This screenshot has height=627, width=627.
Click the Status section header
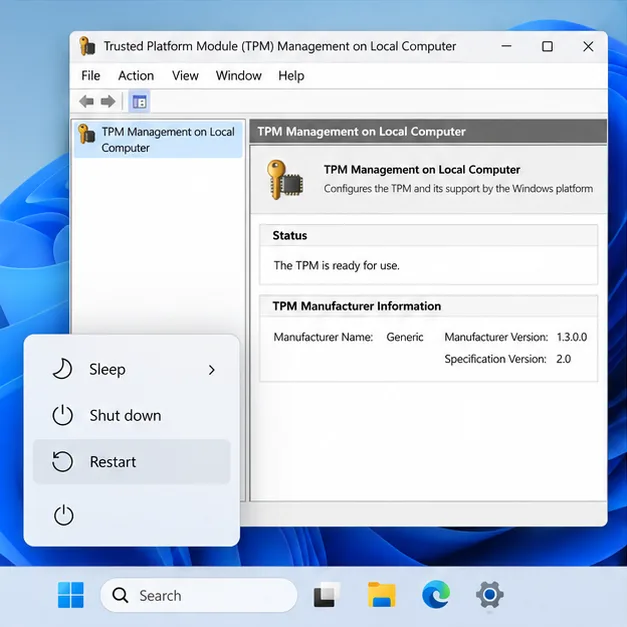pyautogui.click(x=429, y=235)
